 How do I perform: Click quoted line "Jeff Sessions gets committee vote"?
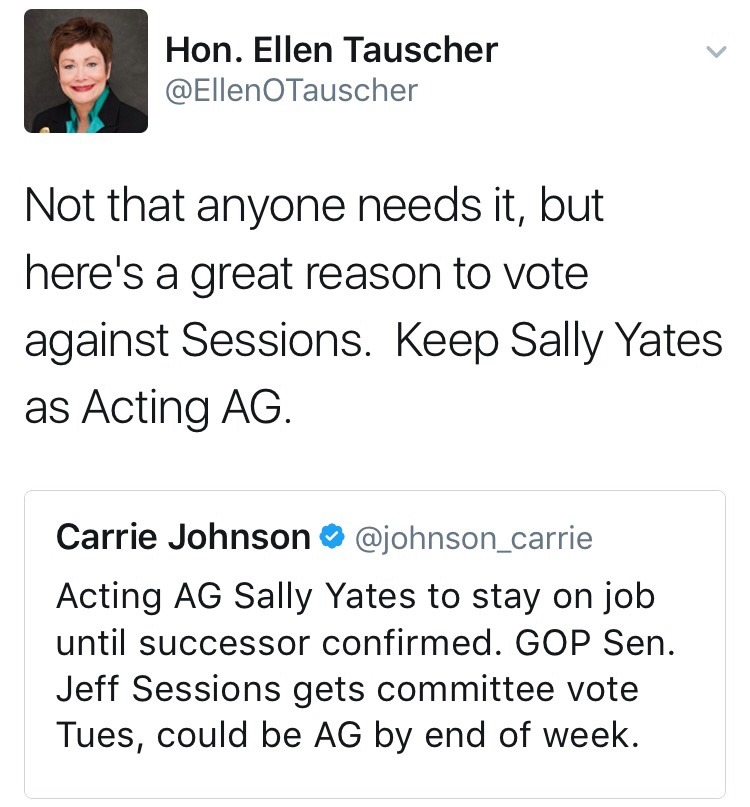[347, 690]
